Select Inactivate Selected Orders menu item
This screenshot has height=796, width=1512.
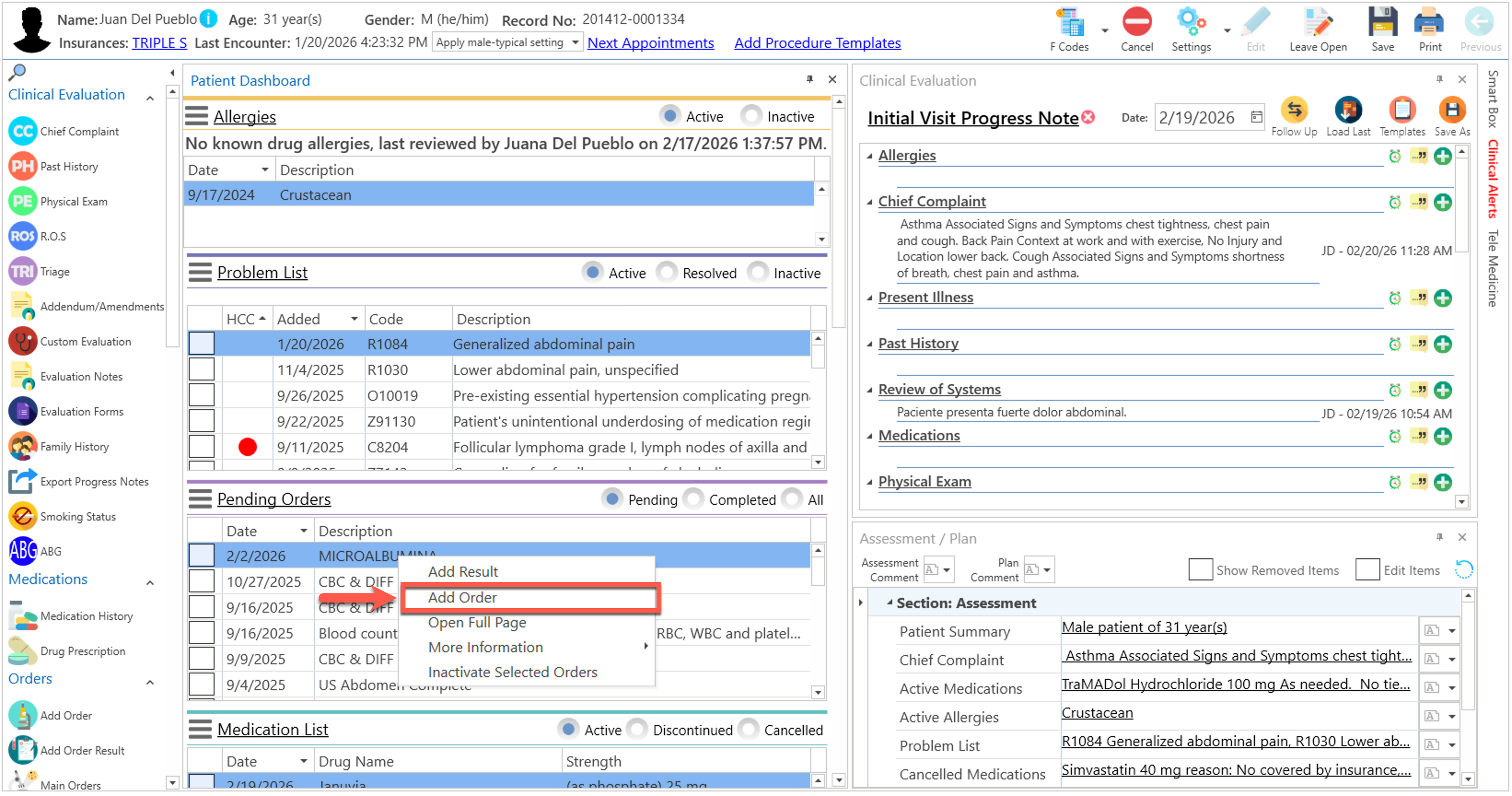coord(512,672)
